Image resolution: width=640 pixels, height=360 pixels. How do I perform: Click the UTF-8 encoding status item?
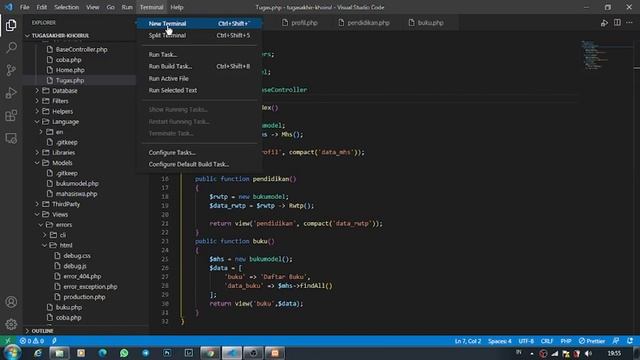pos(526,341)
